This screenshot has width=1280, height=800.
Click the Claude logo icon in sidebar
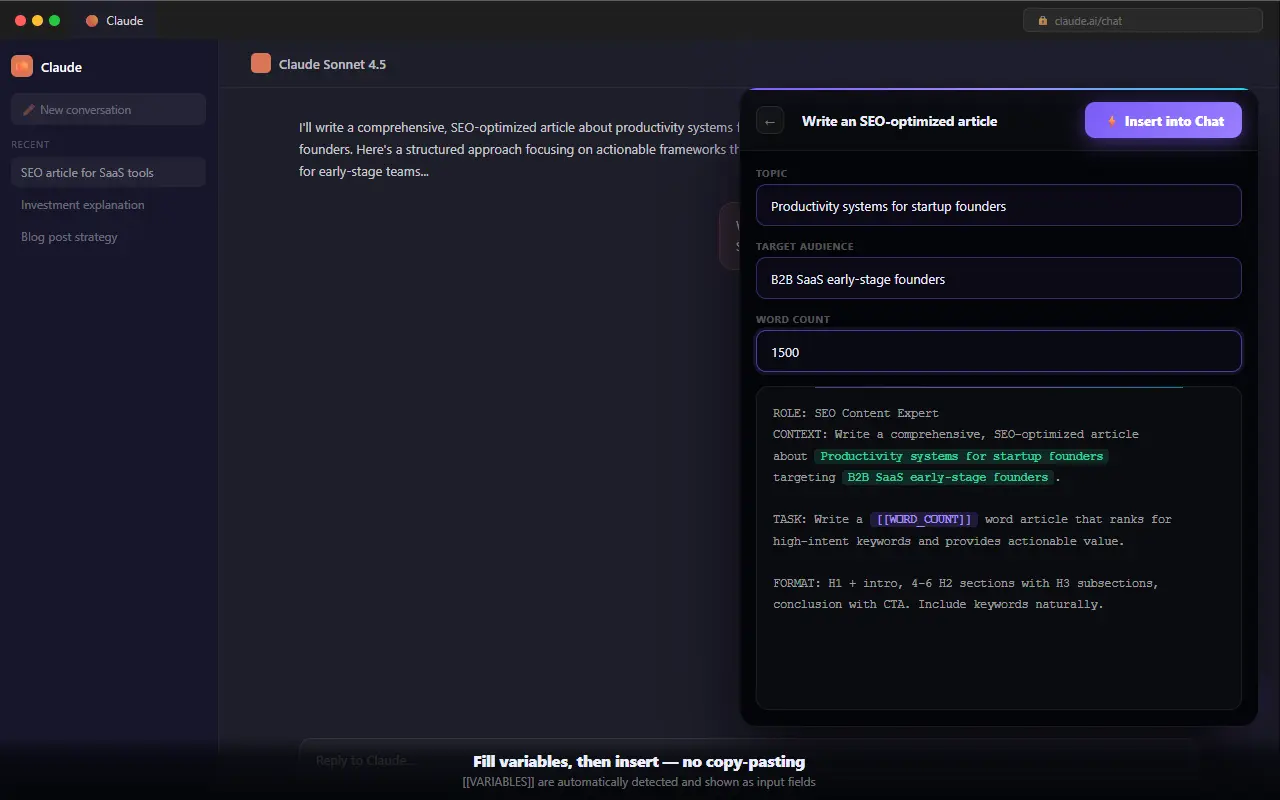[22, 66]
